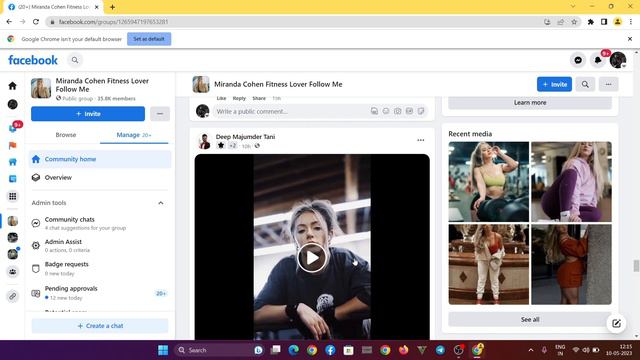Image resolution: width=640 pixels, height=360 pixels.
Task: Open the account profile picture menu
Action: pyautogui.click(x=618, y=60)
